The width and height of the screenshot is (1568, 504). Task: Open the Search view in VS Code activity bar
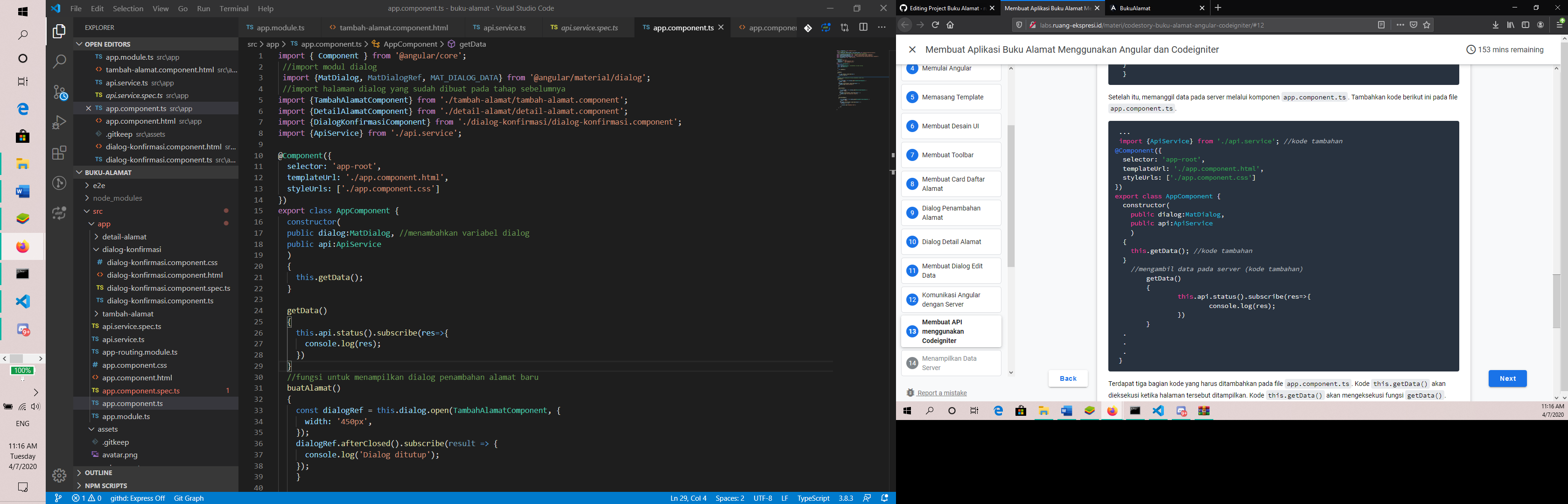point(59,62)
